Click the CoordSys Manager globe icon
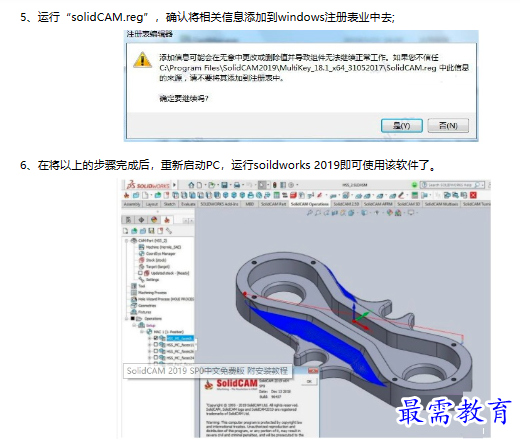Screen dimensions: 520x443 (141, 254)
